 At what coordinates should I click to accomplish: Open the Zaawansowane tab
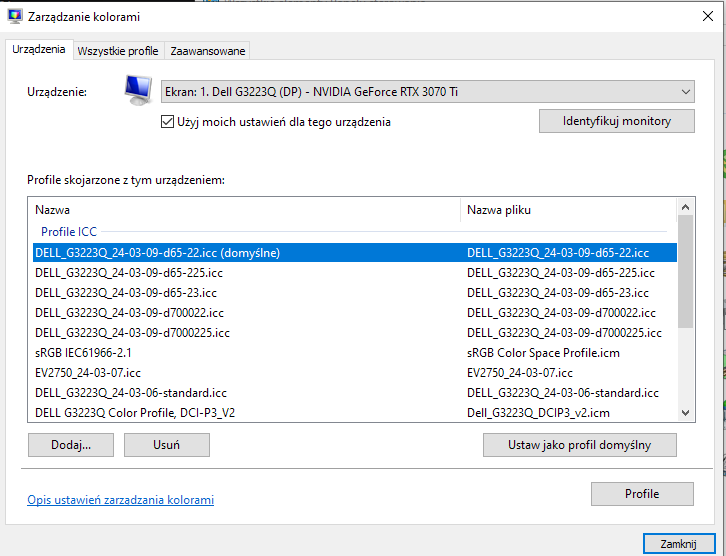(x=207, y=51)
